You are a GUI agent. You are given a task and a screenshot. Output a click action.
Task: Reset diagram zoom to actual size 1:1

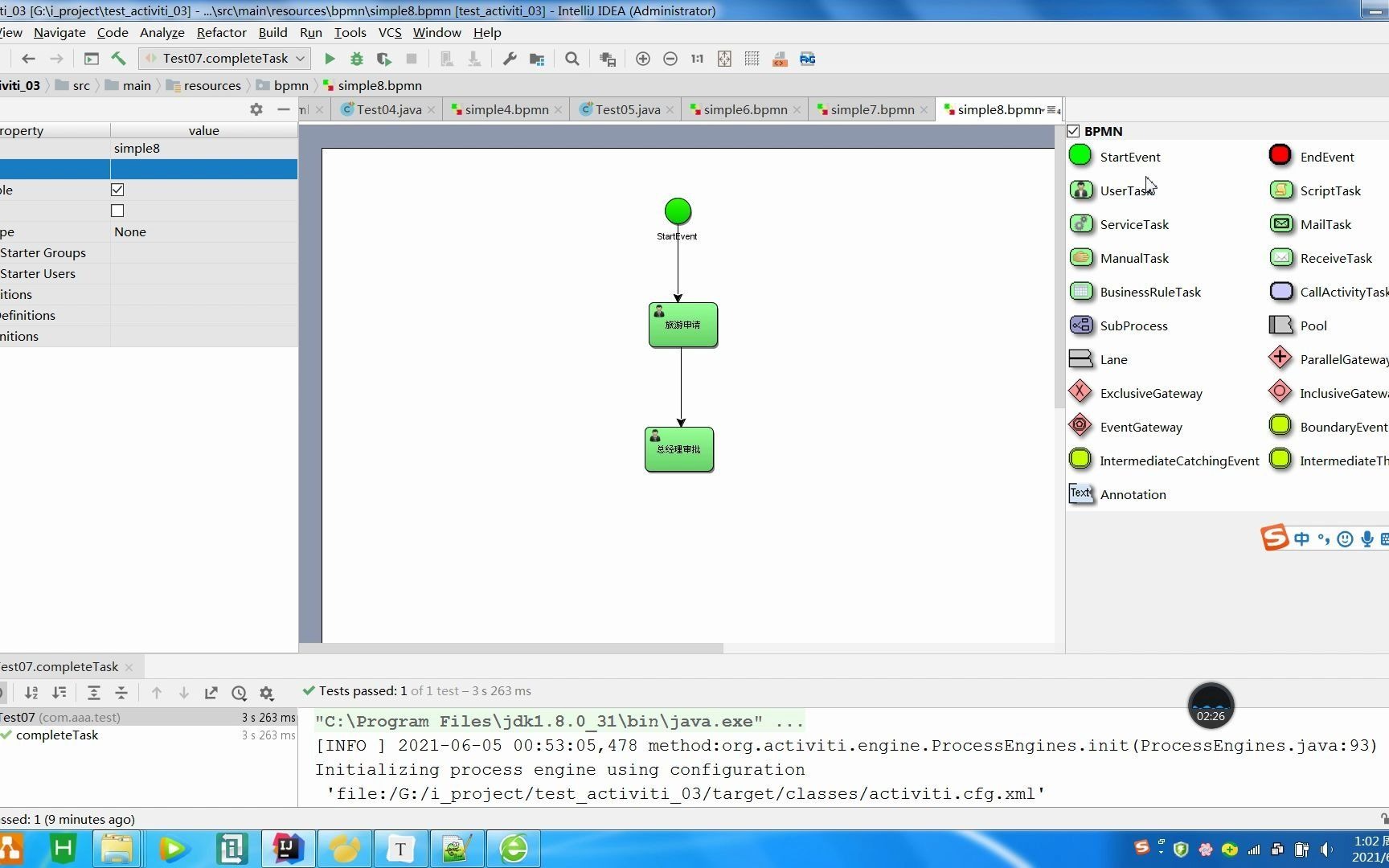[698, 59]
